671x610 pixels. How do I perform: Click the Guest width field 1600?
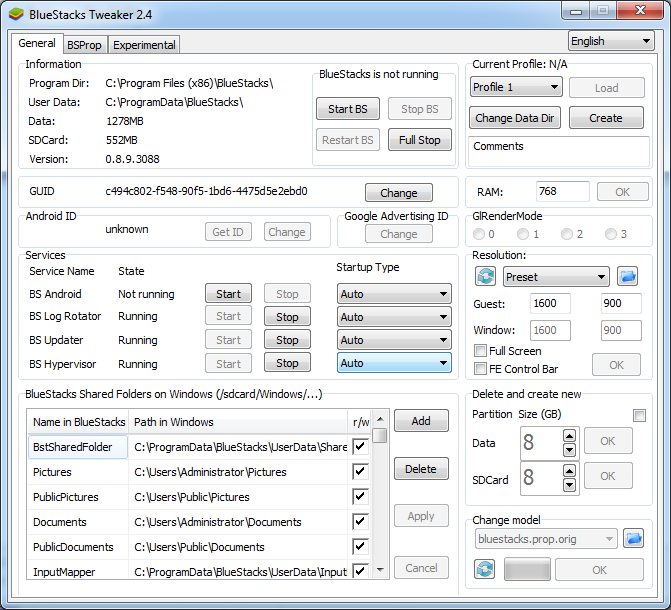[550, 304]
